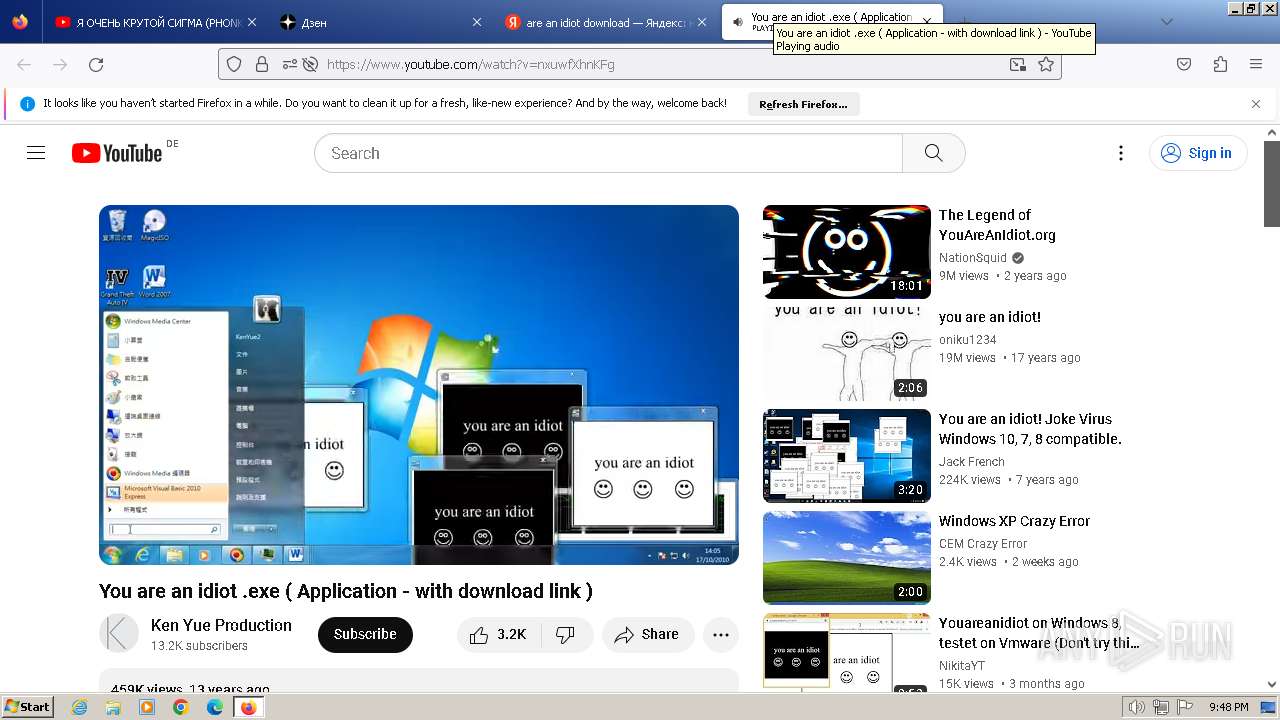Image resolution: width=1280 pixels, height=720 pixels.
Task: Open volume control in system tray
Action: [x=1137, y=707]
